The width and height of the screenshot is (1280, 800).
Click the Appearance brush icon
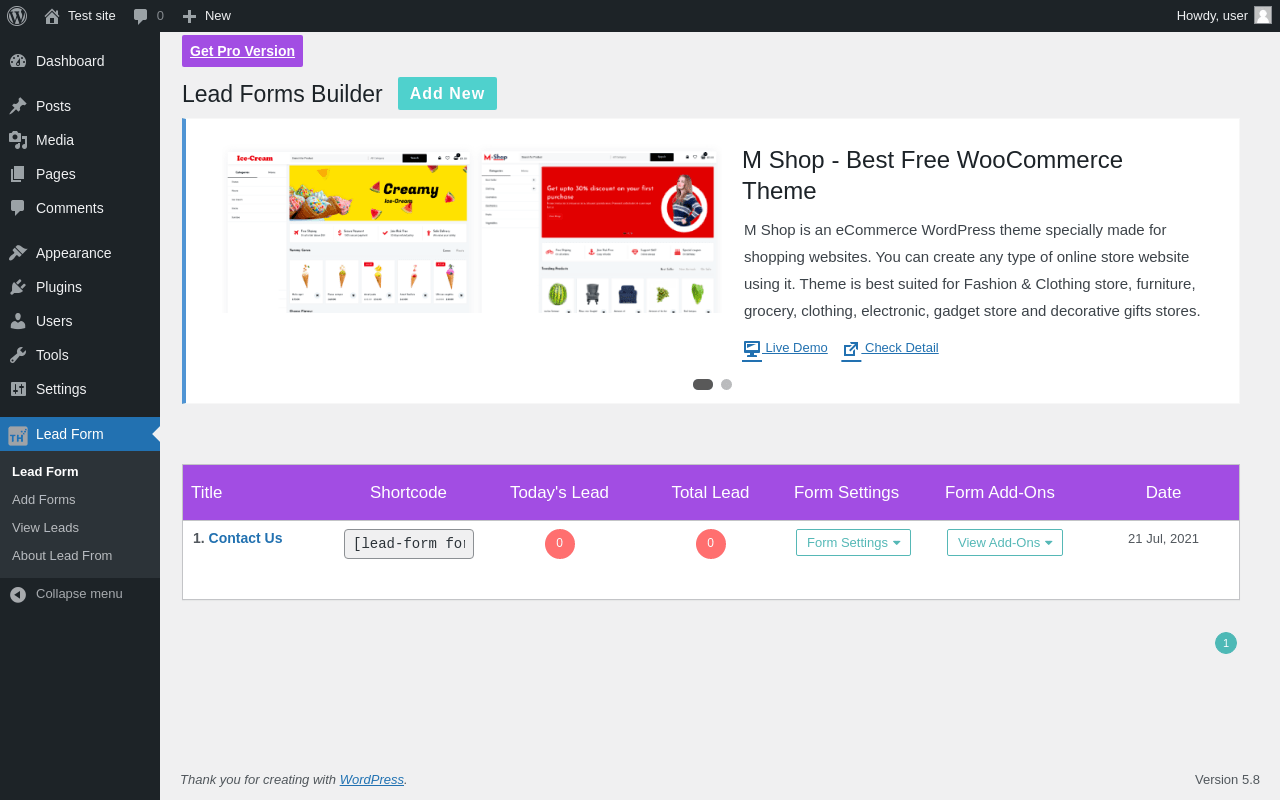click(18, 253)
